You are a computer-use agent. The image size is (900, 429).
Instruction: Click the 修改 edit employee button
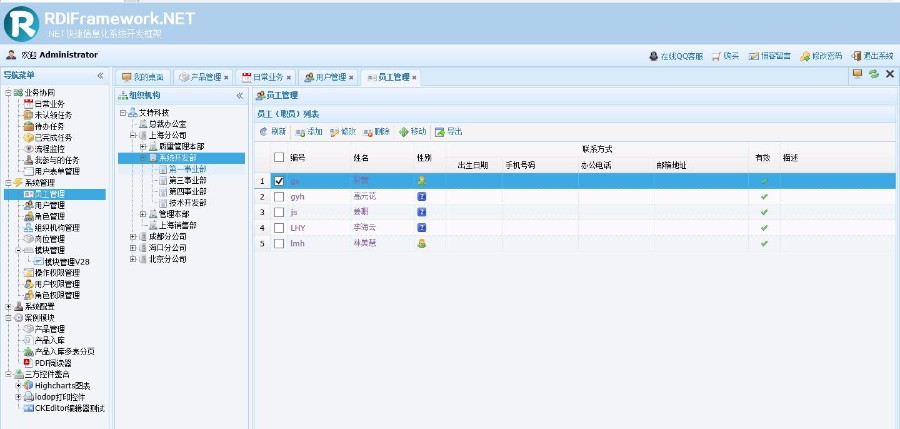coord(343,132)
